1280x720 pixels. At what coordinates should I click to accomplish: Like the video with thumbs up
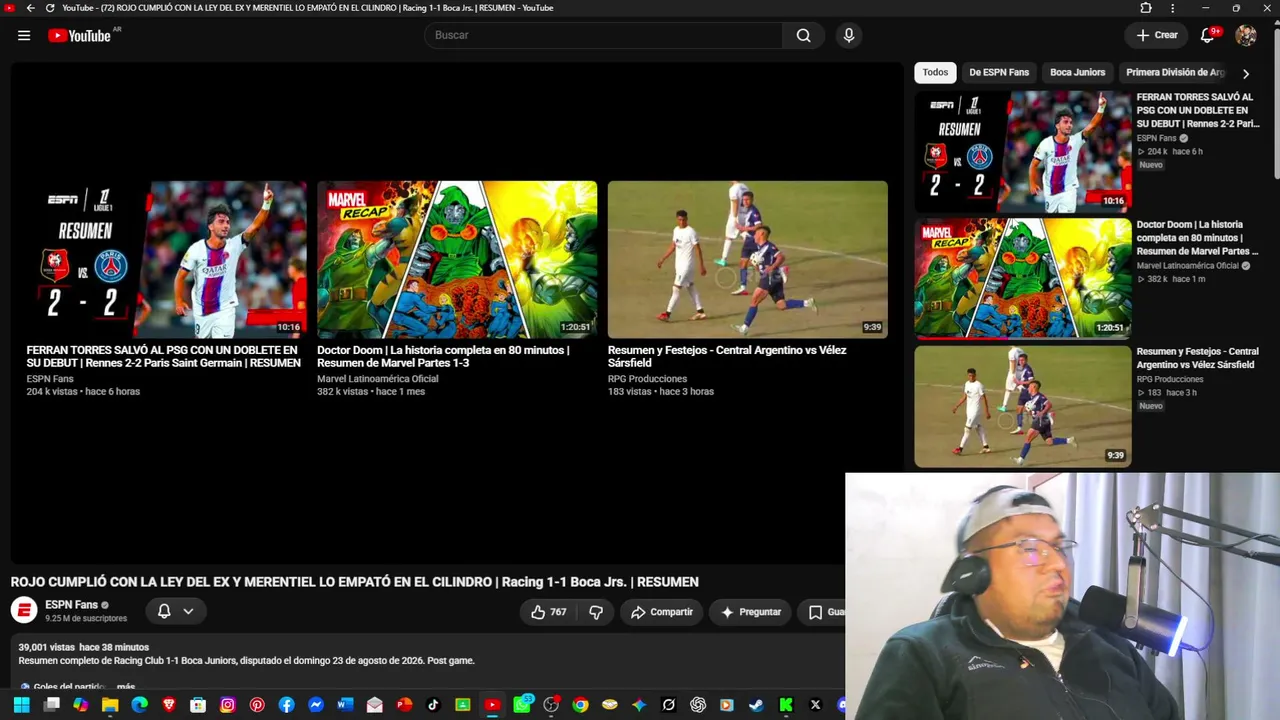tap(549, 612)
